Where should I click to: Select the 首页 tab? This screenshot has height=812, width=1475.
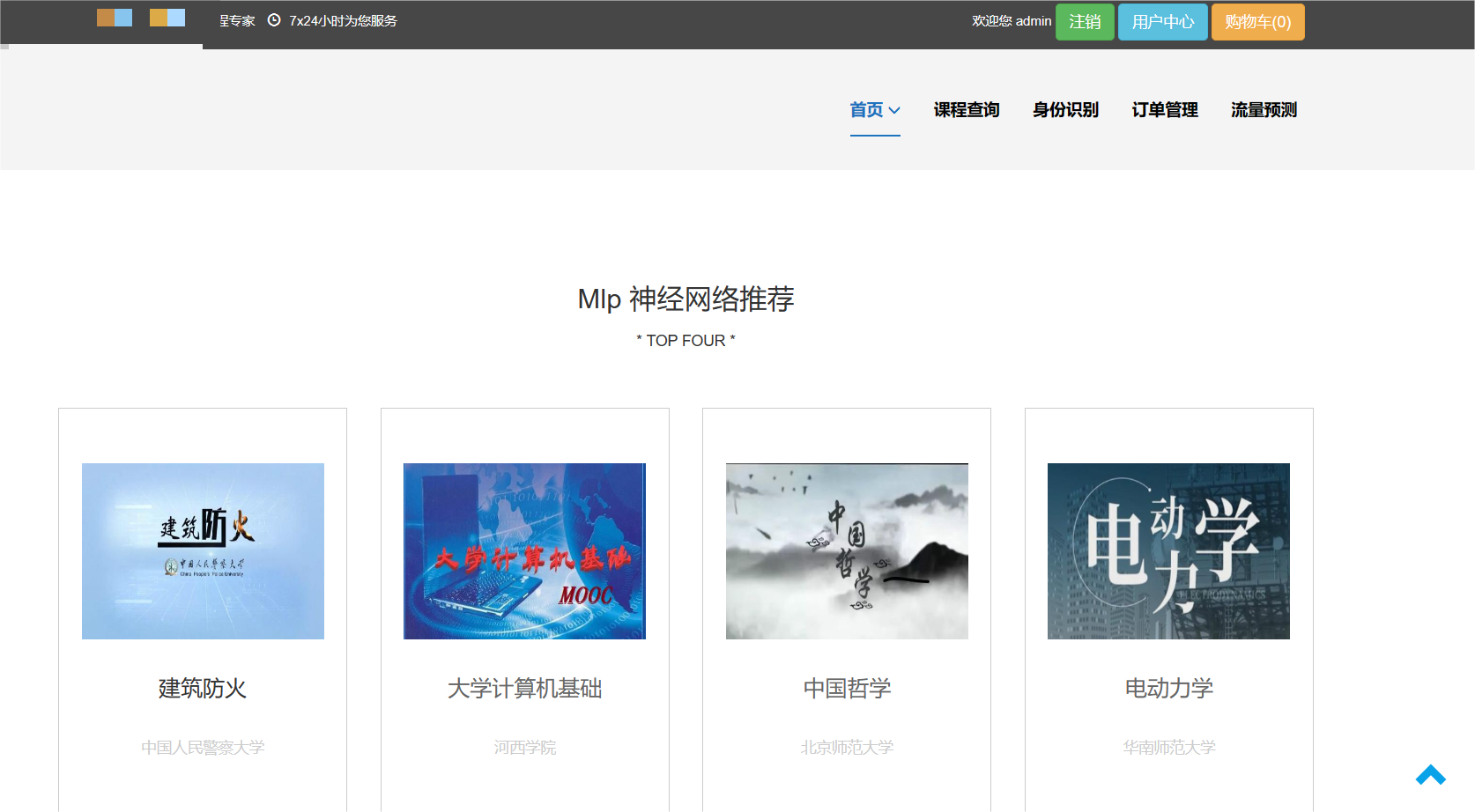pyautogui.click(x=868, y=109)
